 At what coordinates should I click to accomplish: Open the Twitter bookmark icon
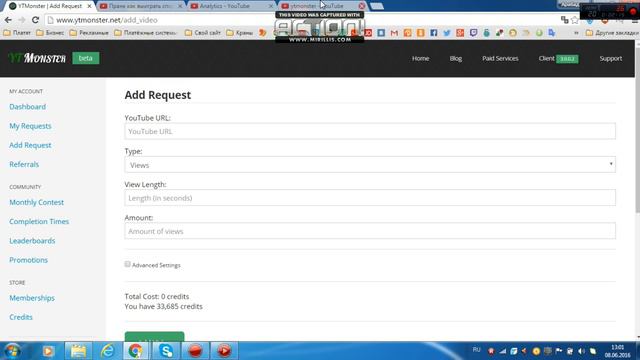[x=447, y=33]
